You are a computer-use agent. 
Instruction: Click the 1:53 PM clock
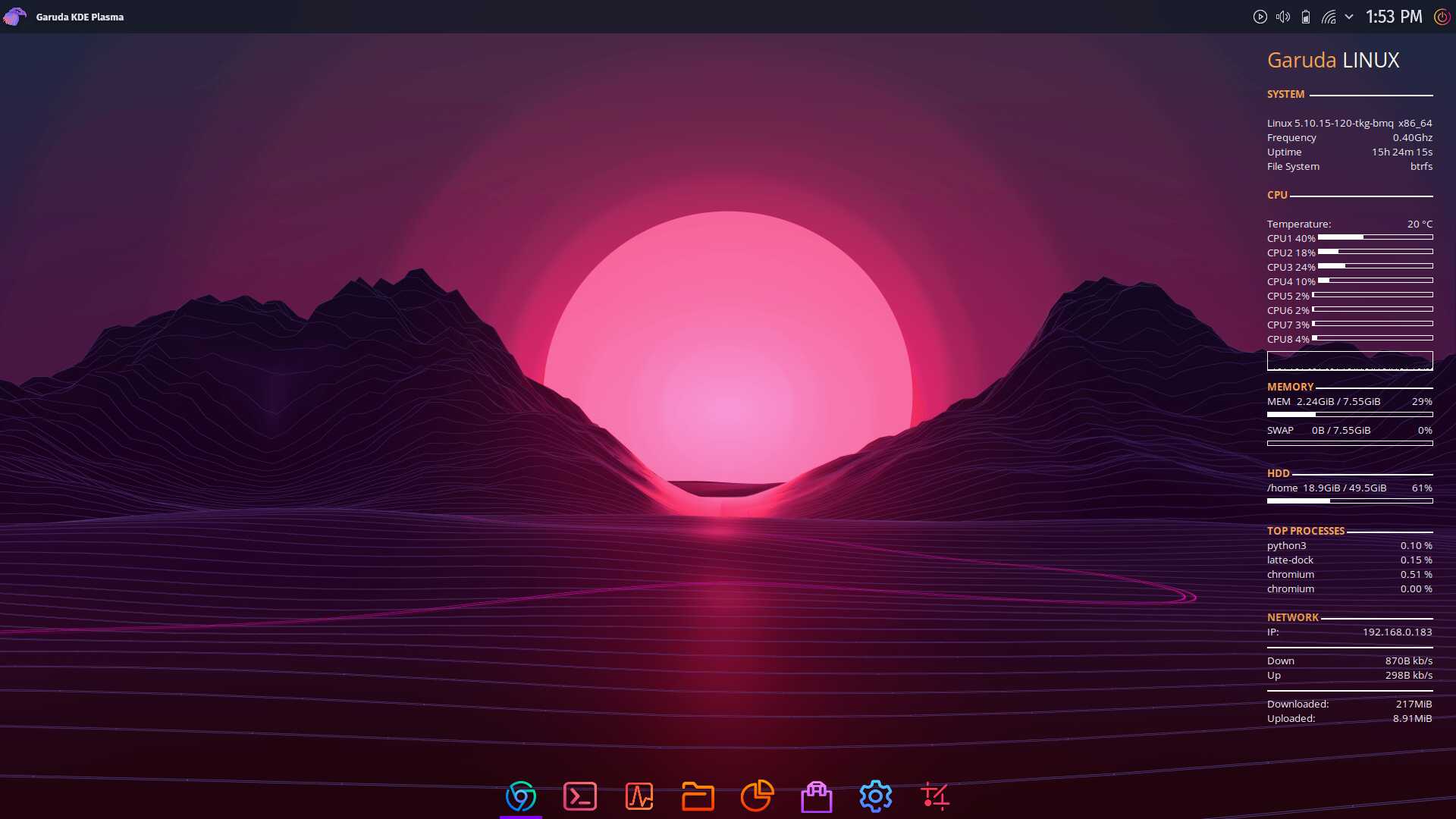pyautogui.click(x=1394, y=17)
